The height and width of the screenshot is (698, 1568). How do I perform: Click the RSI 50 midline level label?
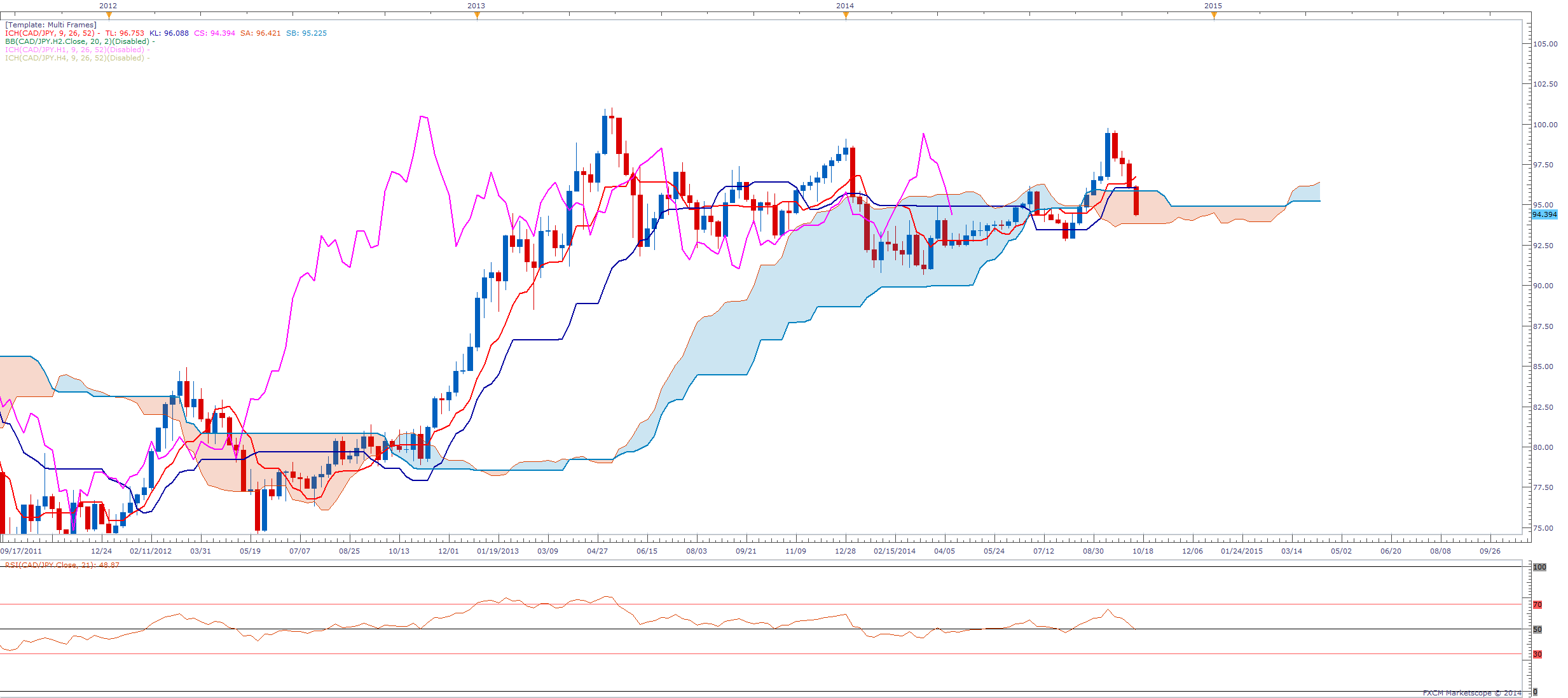click(x=1537, y=629)
